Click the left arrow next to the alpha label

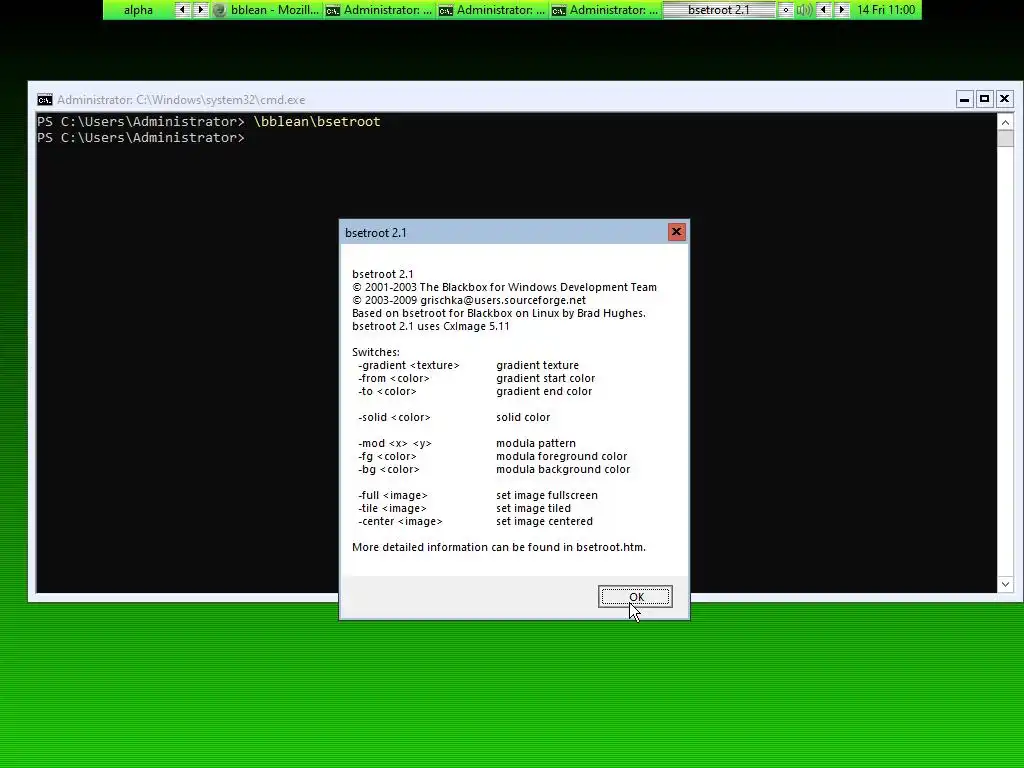coord(182,10)
